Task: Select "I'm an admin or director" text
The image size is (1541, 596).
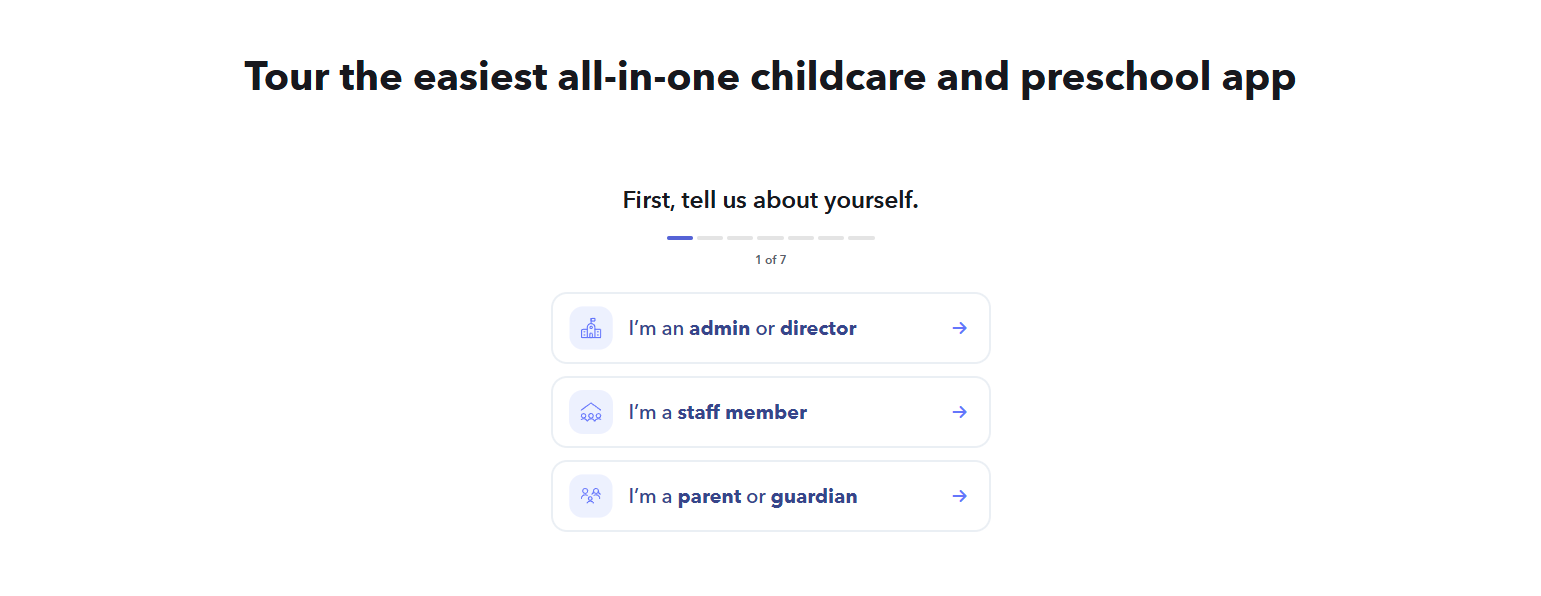Action: pyautogui.click(x=742, y=328)
